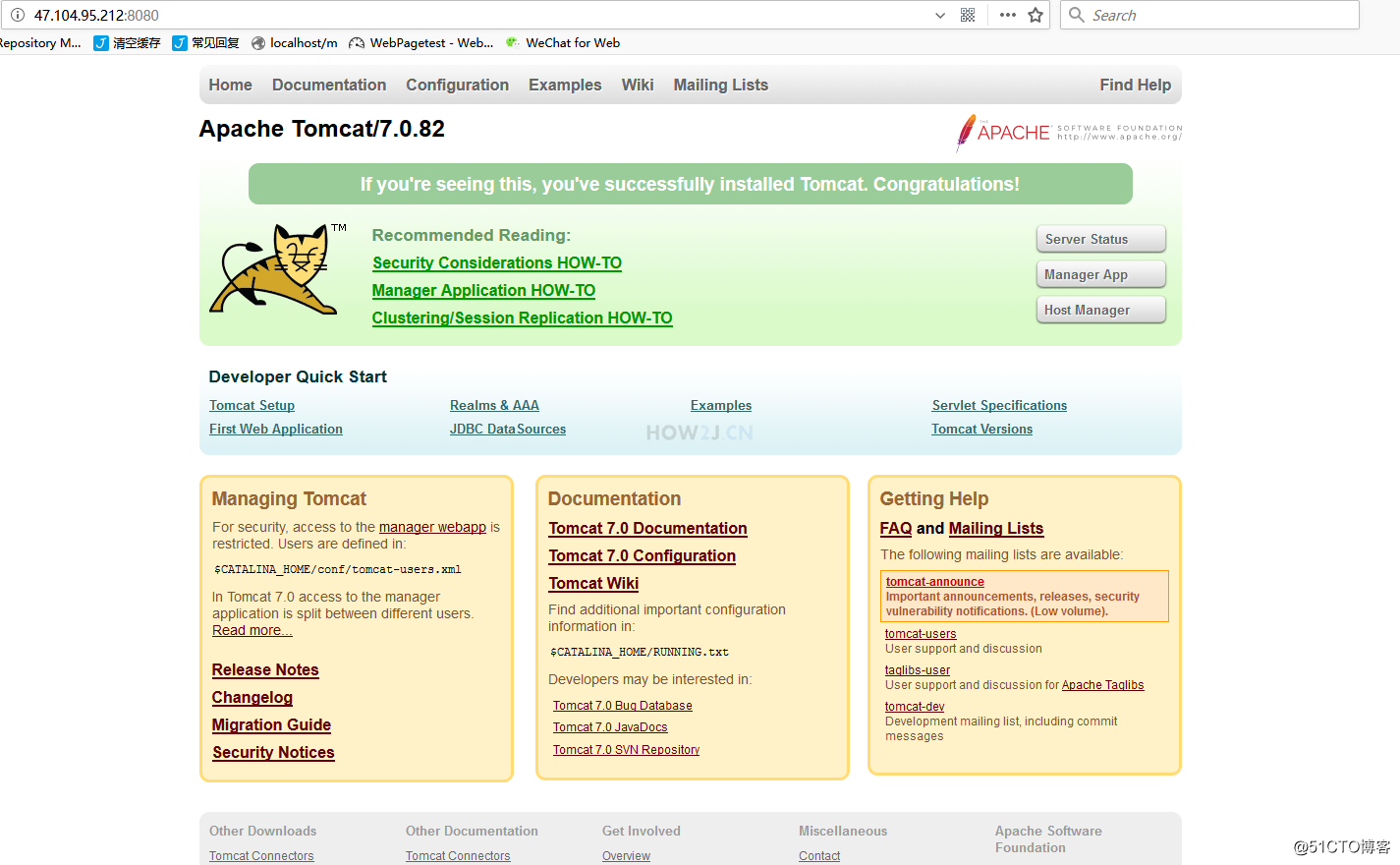The image size is (1400, 865).
Task: Open Tomcat 7.0 JavaDocs link
Action: [610, 727]
